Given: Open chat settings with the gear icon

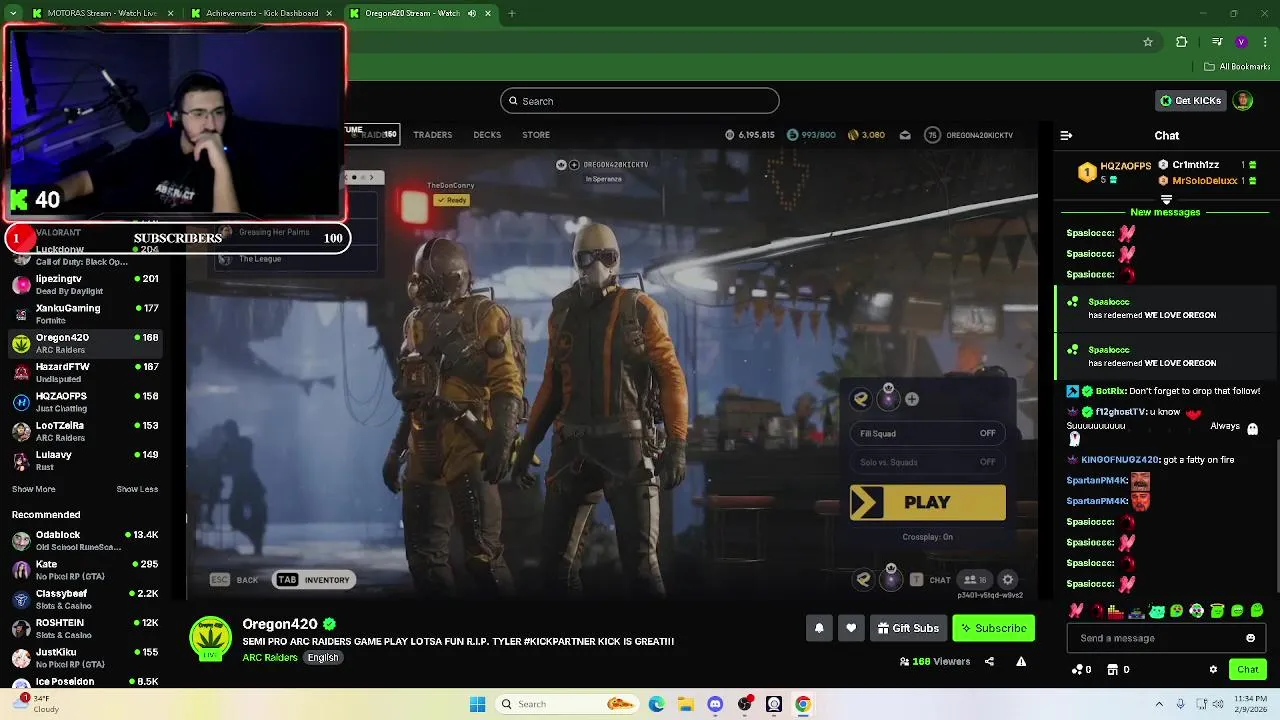Looking at the screenshot, I should [1213, 669].
